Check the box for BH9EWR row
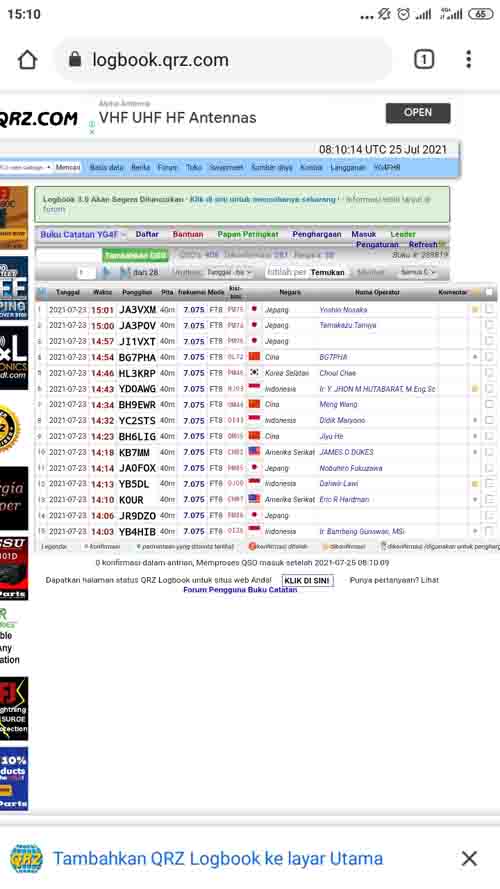Screen dimensions: 500x889 point(489,404)
